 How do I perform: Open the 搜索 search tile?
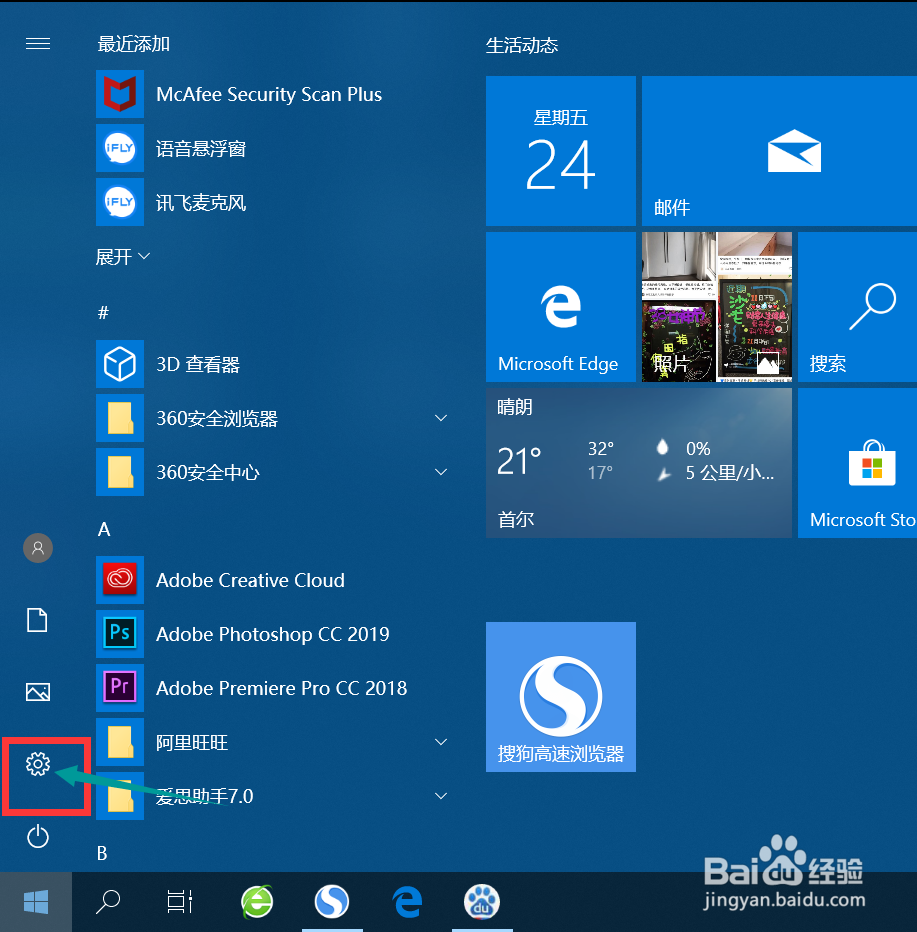(x=857, y=307)
